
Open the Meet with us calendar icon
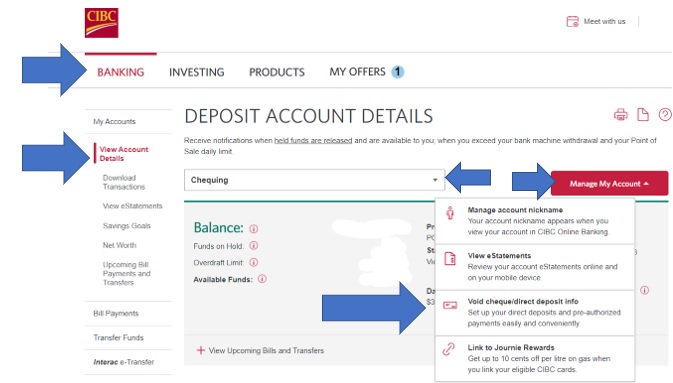click(573, 21)
